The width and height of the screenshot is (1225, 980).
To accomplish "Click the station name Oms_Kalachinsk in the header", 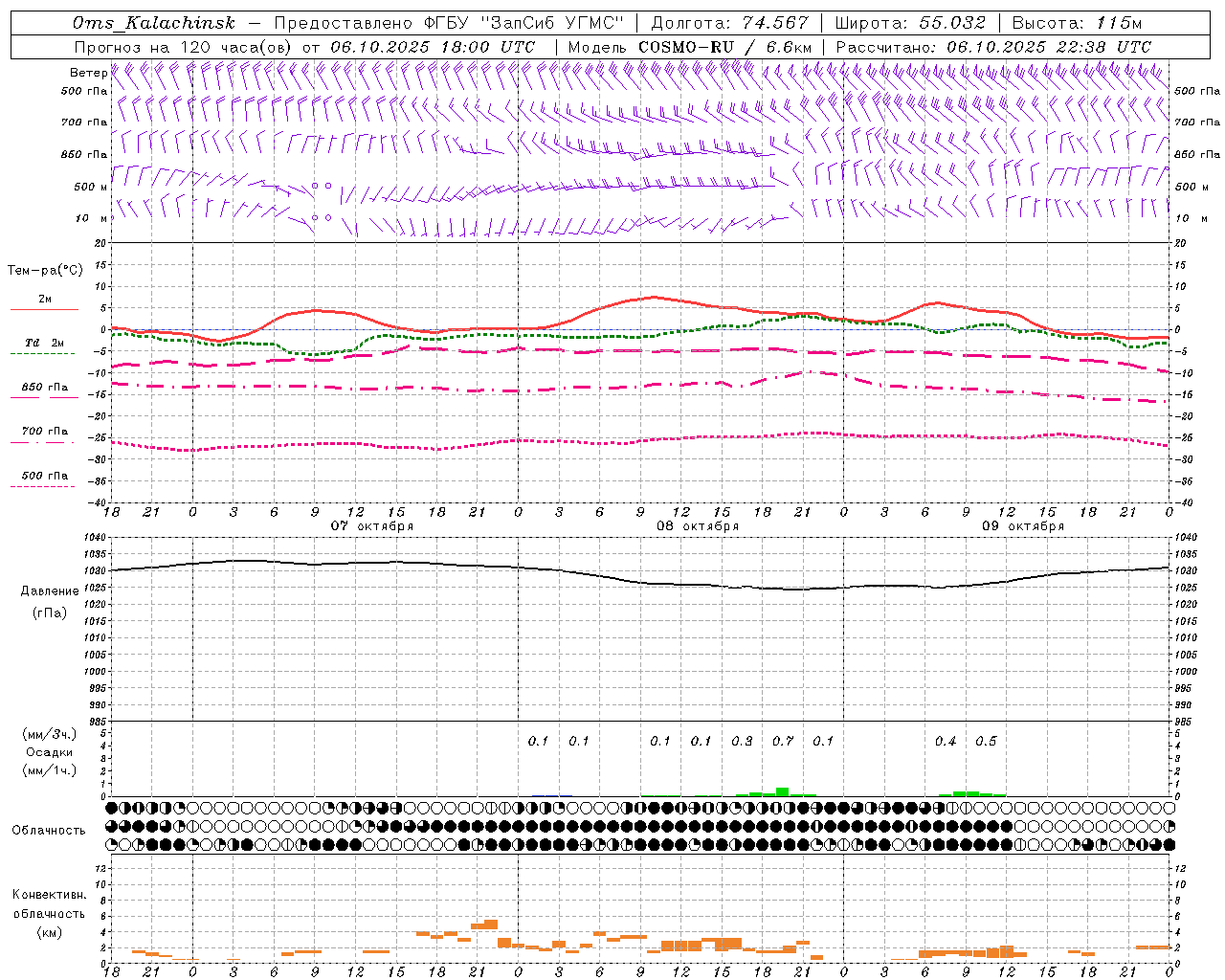I will 153,23.
